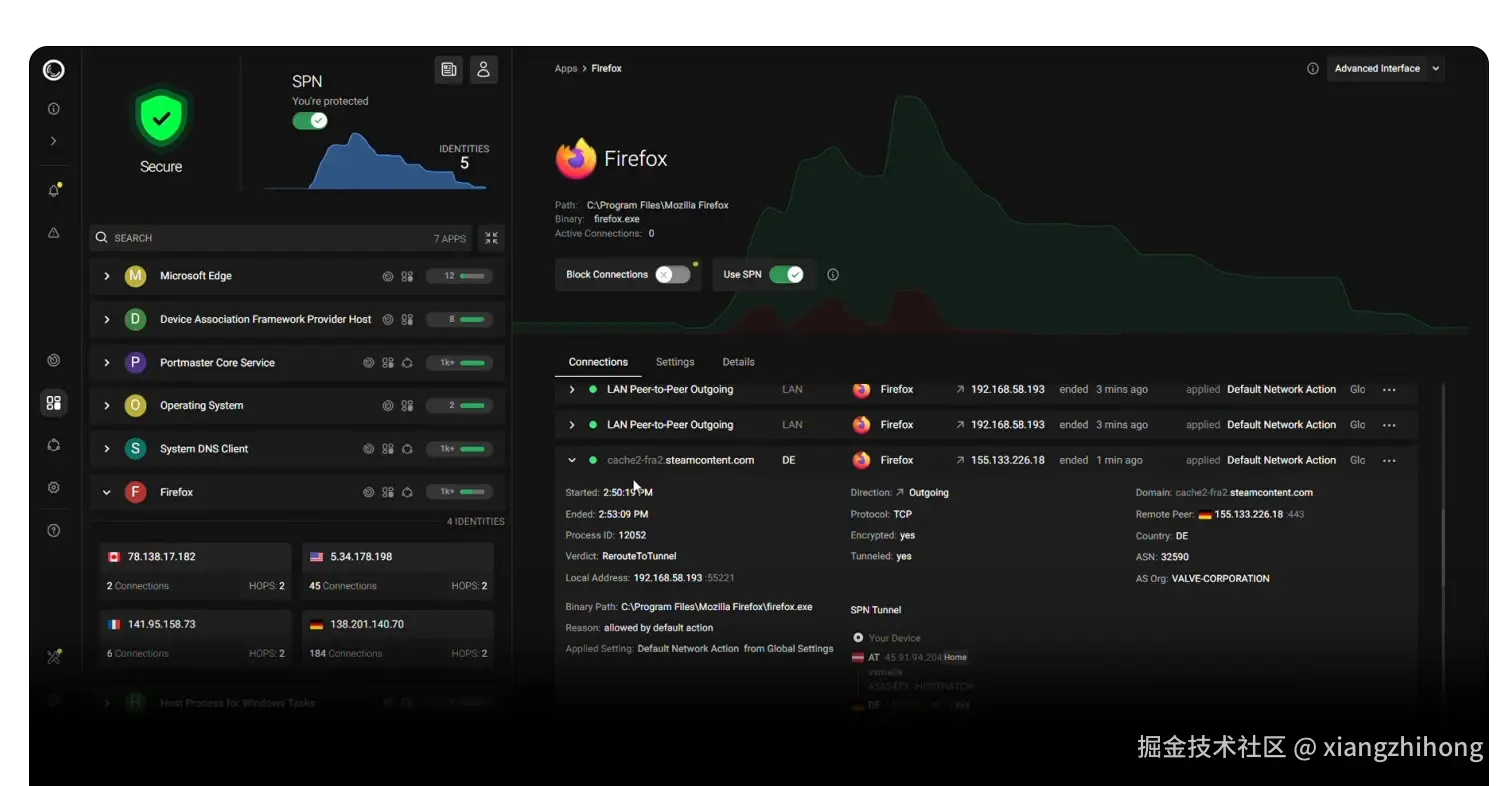This screenshot has width=1506, height=786.
Task: Expand the Microsoft Edge app row
Action: coord(107,276)
